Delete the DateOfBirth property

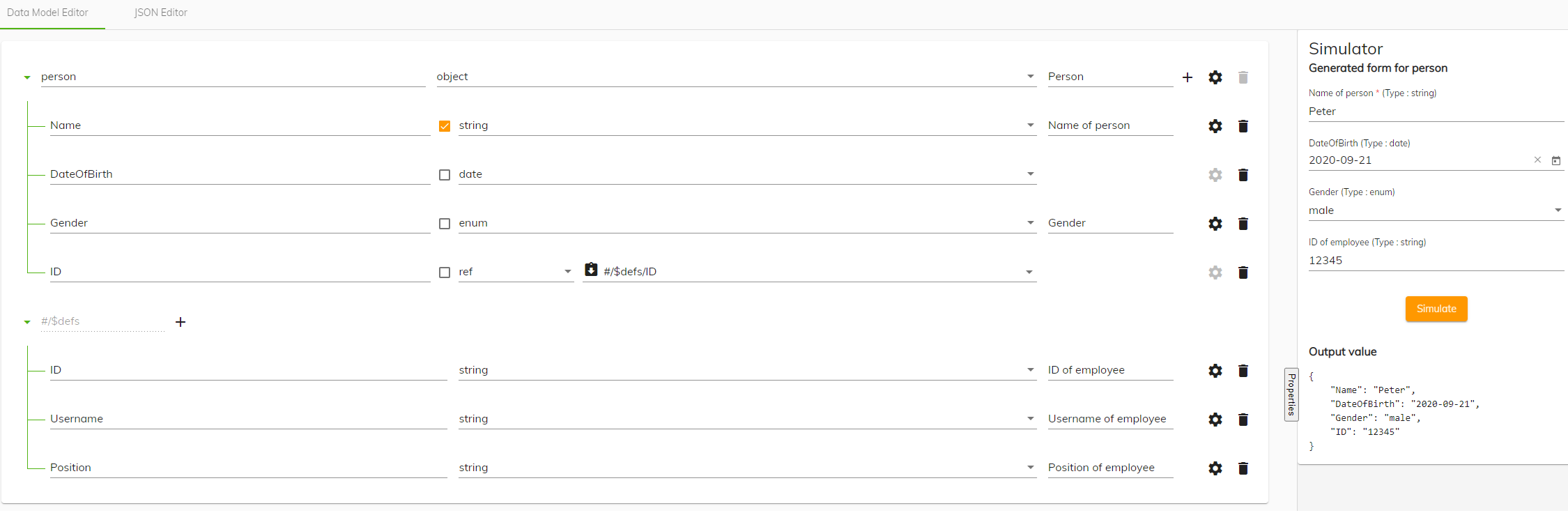[1243, 175]
